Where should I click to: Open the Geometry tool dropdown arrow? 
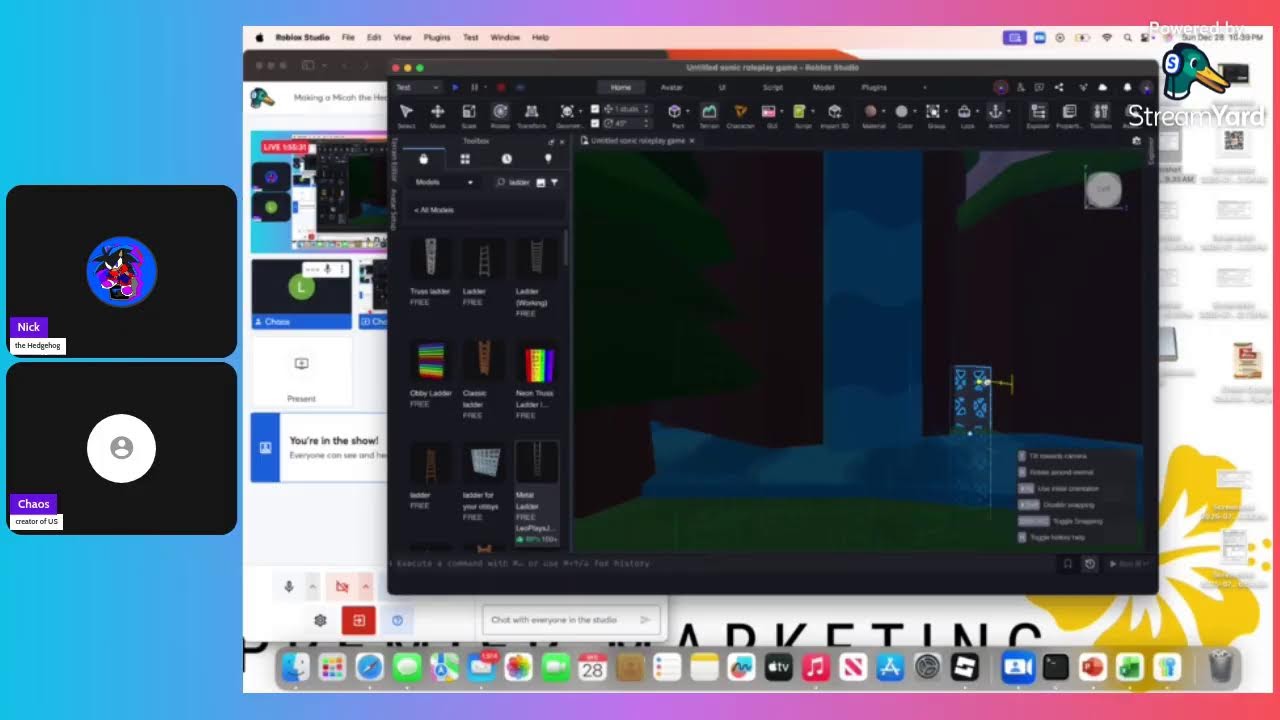point(580,110)
